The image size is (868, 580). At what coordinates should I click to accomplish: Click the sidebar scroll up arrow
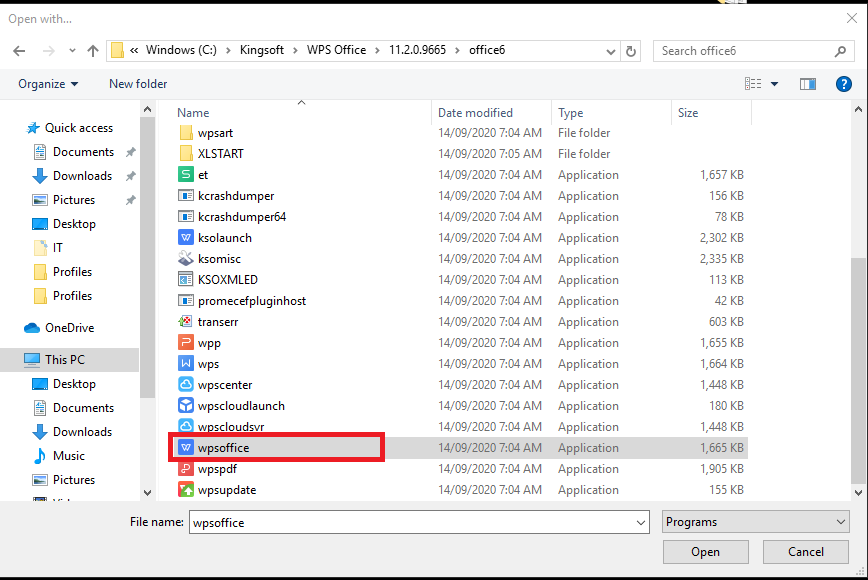(147, 110)
